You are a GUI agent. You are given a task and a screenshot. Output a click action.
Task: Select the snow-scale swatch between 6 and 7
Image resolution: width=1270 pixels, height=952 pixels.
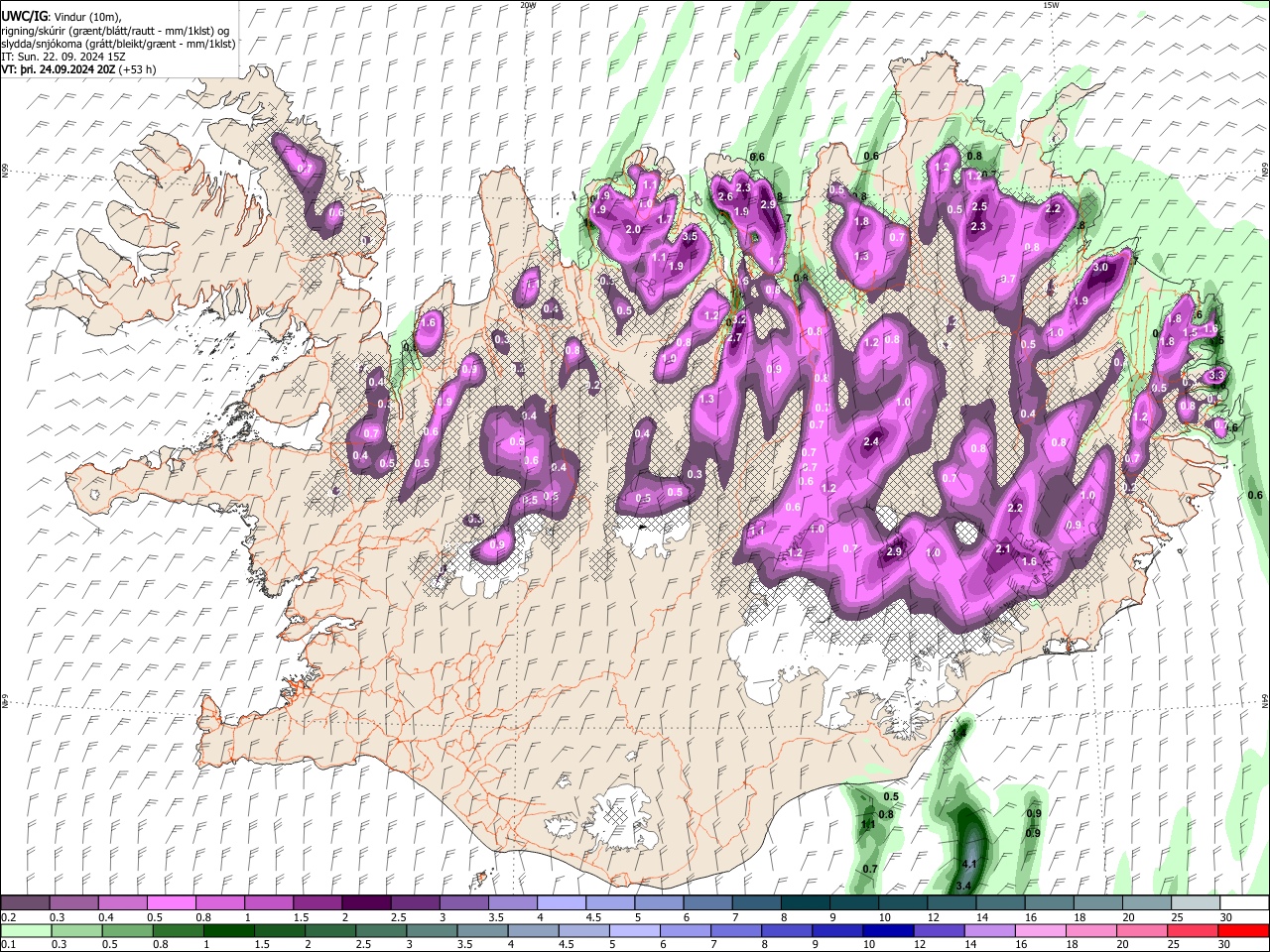707,903
